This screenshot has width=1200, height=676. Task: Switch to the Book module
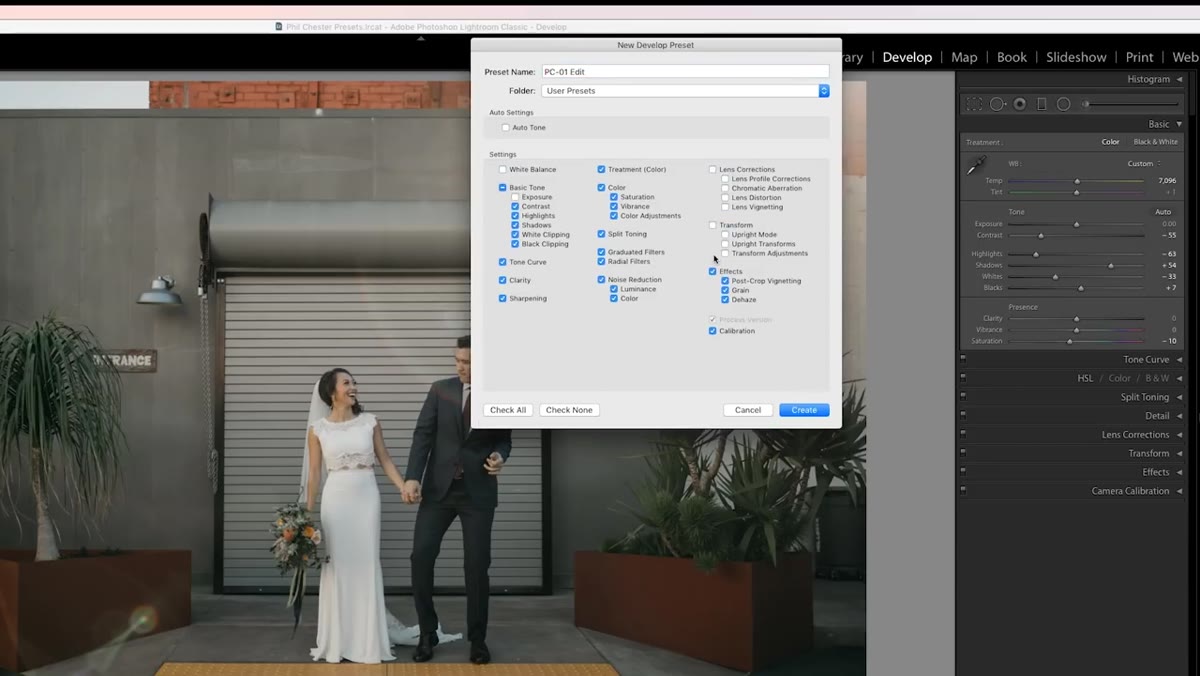1012,57
